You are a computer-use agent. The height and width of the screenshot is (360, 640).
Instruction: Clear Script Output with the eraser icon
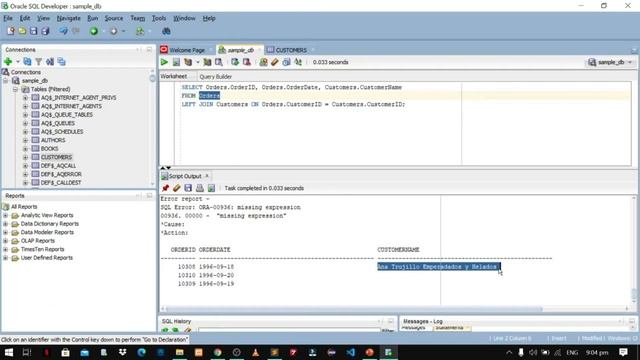(x=176, y=188)
